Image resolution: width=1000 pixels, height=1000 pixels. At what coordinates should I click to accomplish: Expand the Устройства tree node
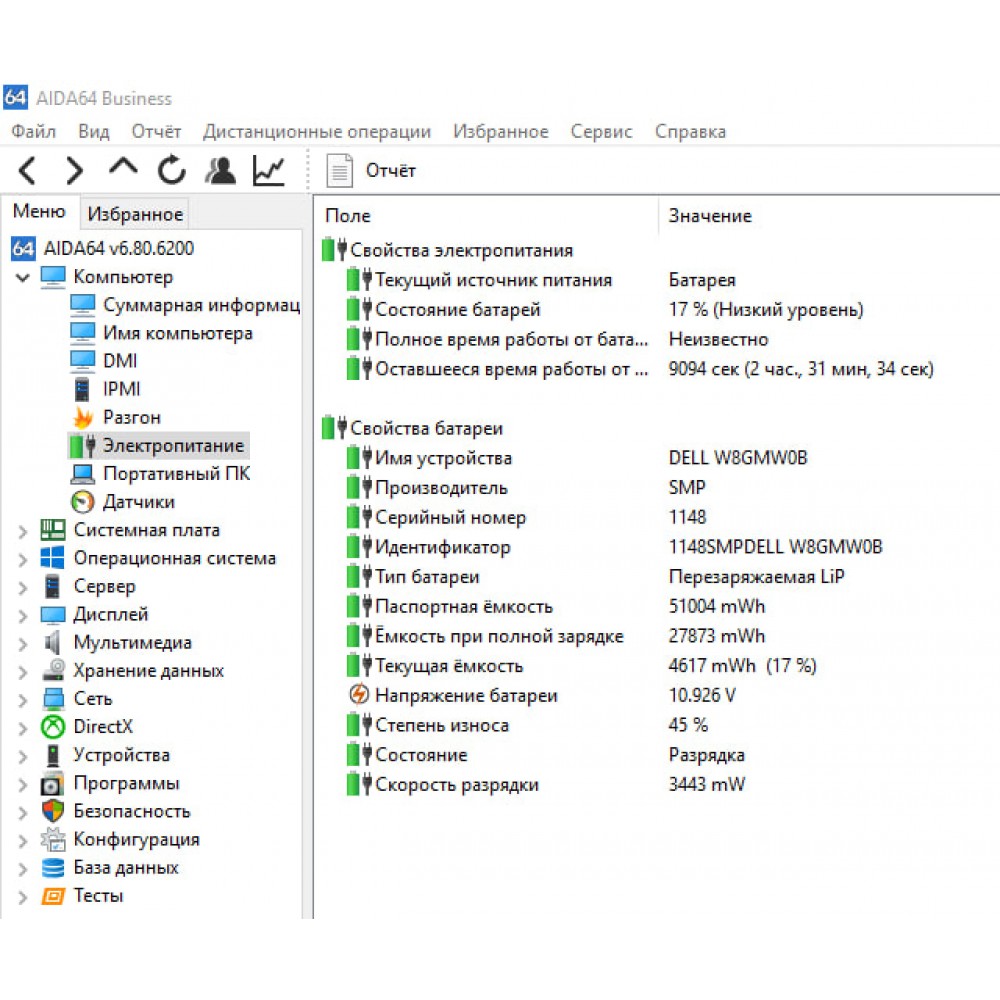23,756
